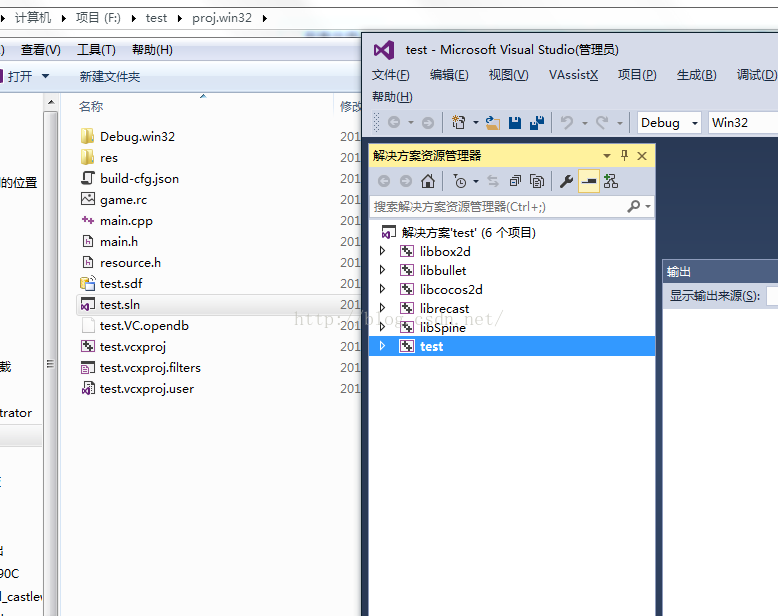The width and height of the screenshot is (778, 616).
Task: Open the 视图(V) menu in Visual Studio
Action: [x=508, y=75]
